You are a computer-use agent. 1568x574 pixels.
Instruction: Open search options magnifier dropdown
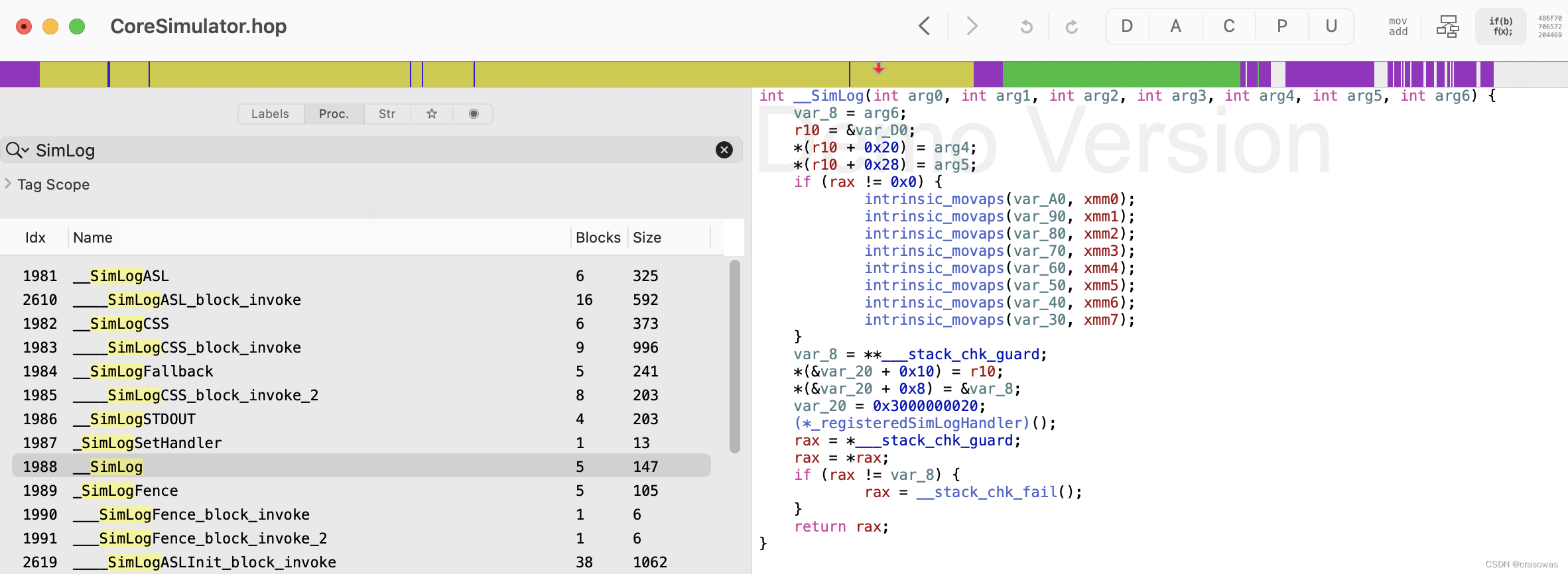click(17, 150)
